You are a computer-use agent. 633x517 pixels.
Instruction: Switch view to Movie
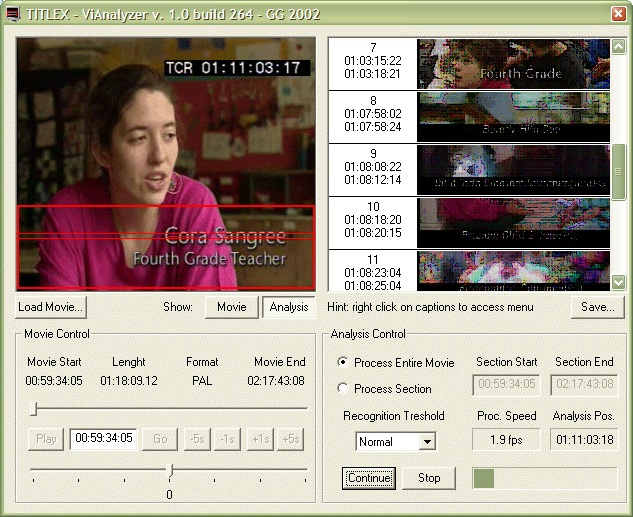click(232, 307)
